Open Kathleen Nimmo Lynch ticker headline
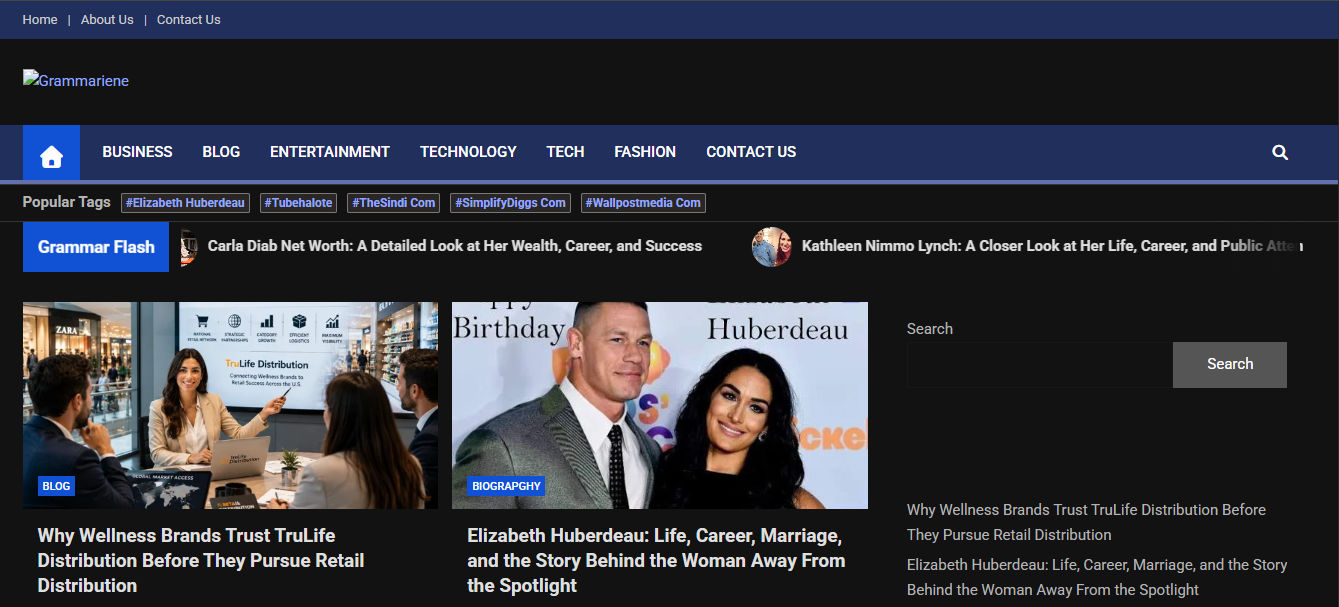 click(1050, 246)
